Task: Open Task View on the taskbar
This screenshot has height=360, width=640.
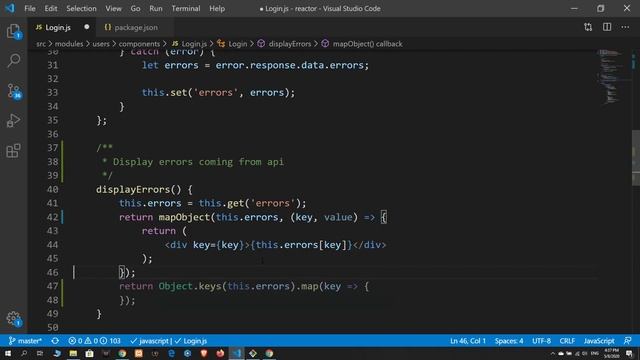Action: tap(40, 353)
